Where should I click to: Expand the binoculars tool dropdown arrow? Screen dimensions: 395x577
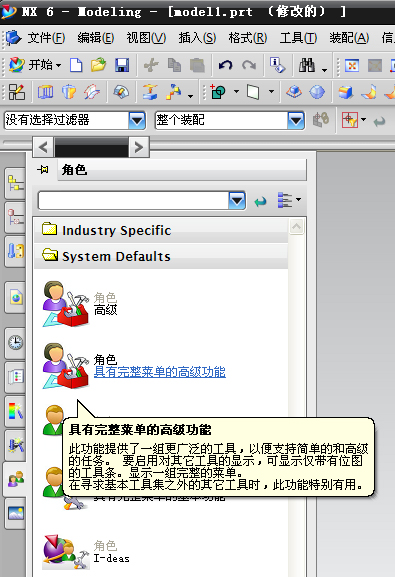pyautogui.click(x=324, y=69)
